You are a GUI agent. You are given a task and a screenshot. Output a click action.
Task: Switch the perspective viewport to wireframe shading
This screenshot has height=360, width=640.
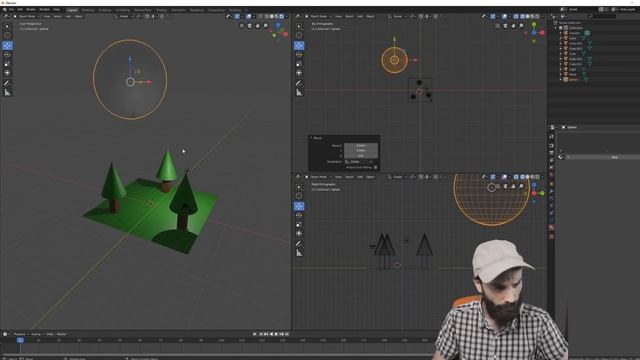(x=267, y=16)
